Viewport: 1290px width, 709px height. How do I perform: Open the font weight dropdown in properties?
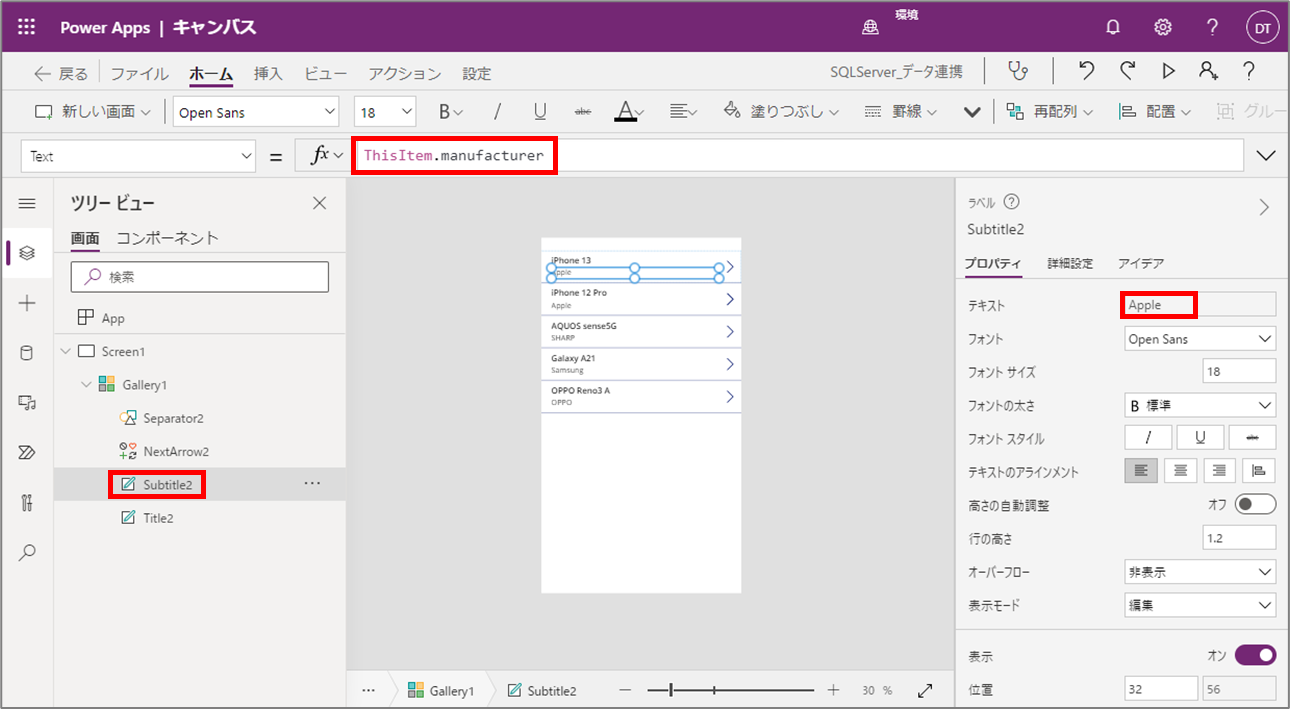pyautogui.click(x=1200, y=405)
